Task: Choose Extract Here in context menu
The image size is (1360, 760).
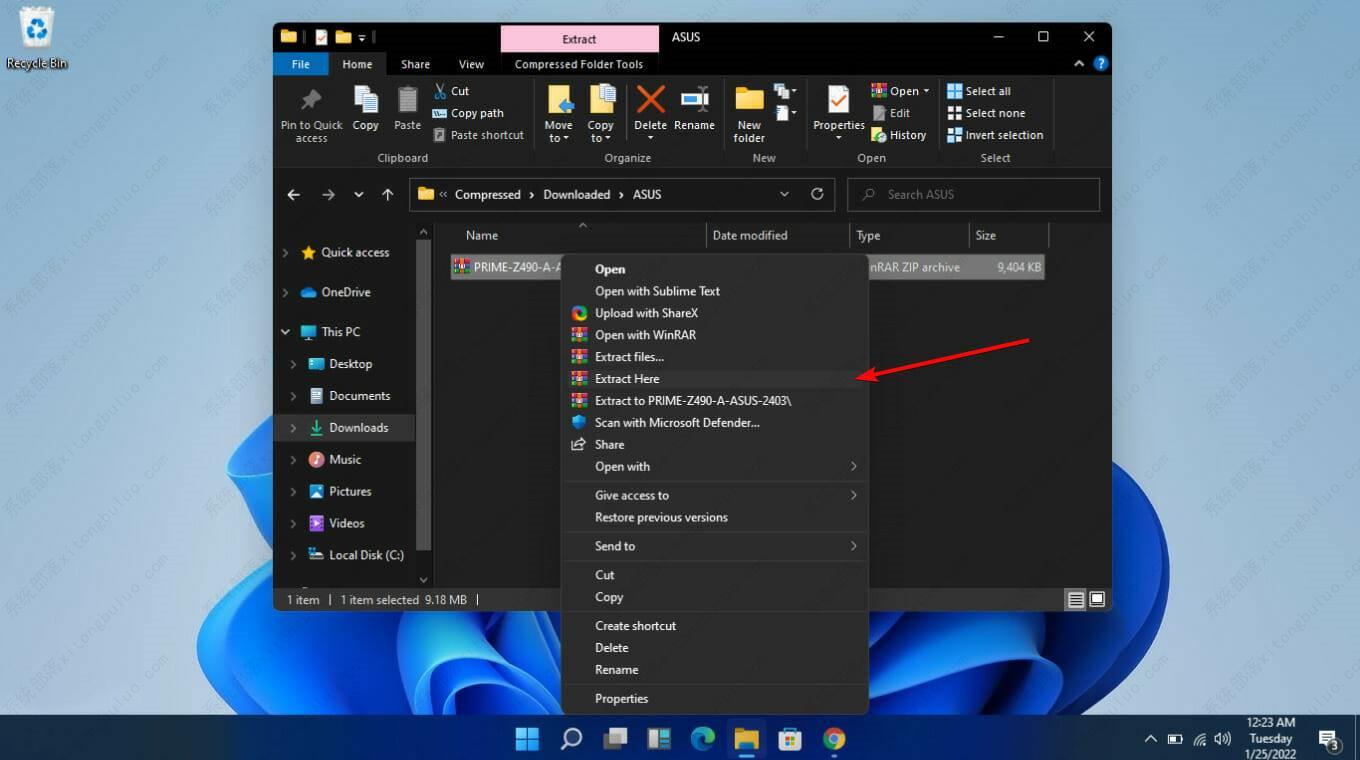Action: click(x=627, y=379)
